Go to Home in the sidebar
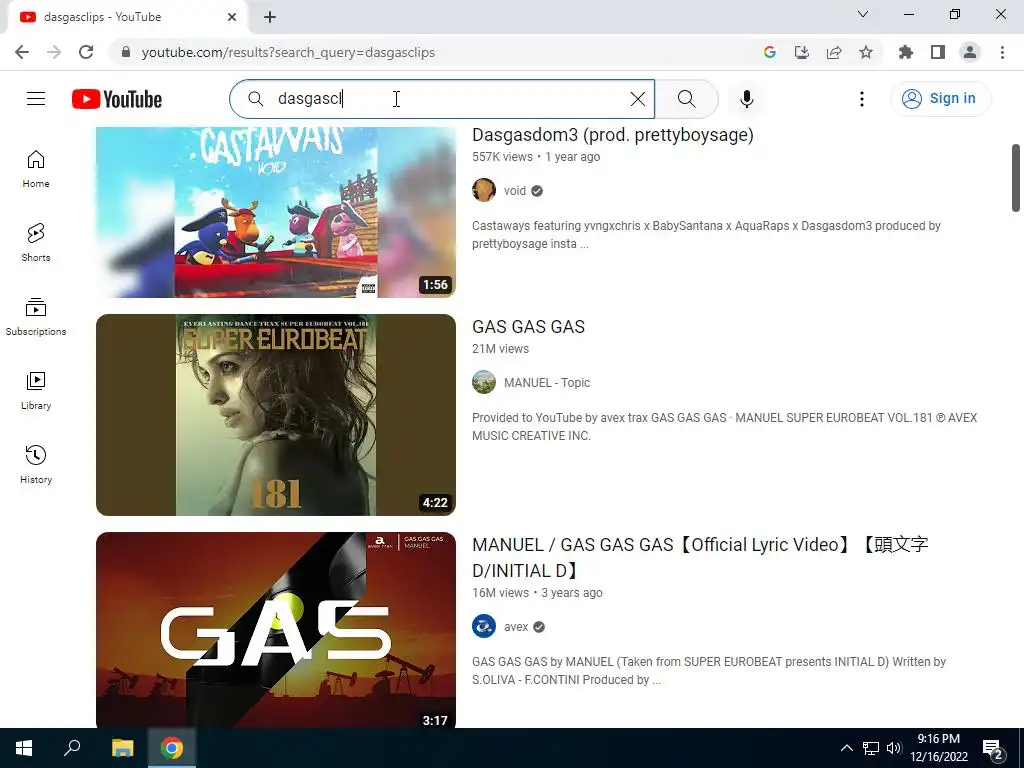 click(x=36, y=169)
